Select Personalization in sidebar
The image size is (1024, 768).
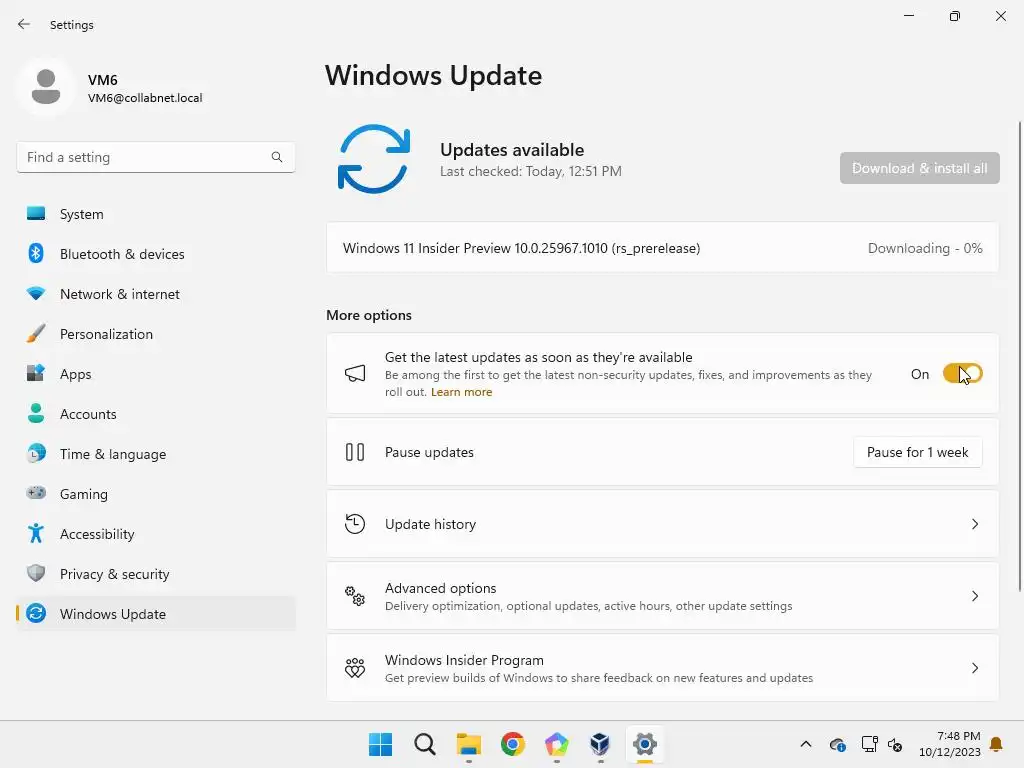coord(156,334)
